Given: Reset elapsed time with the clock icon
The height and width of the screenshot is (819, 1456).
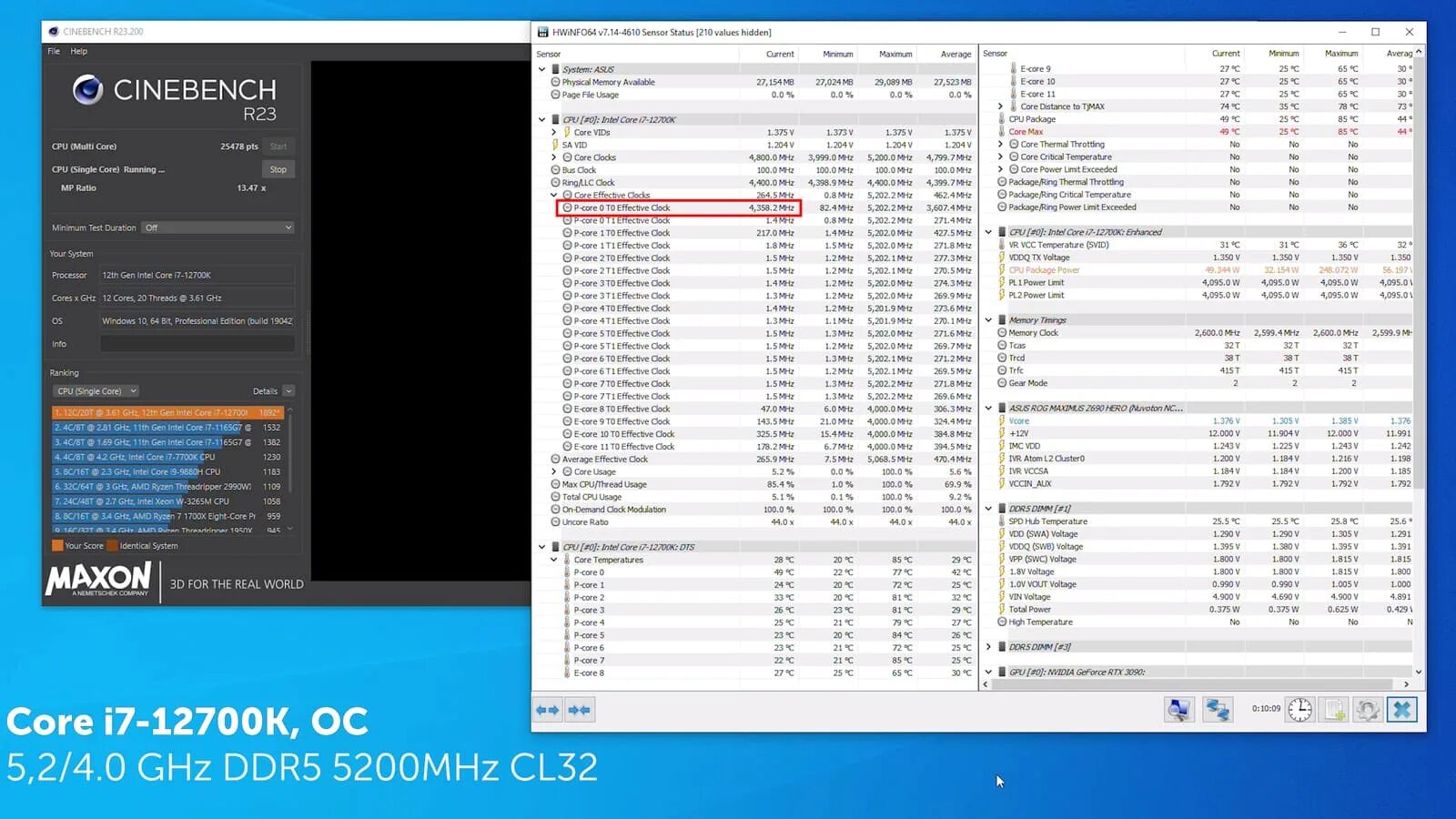Looking at the screenshot, I should click(x=1300, y=710).
